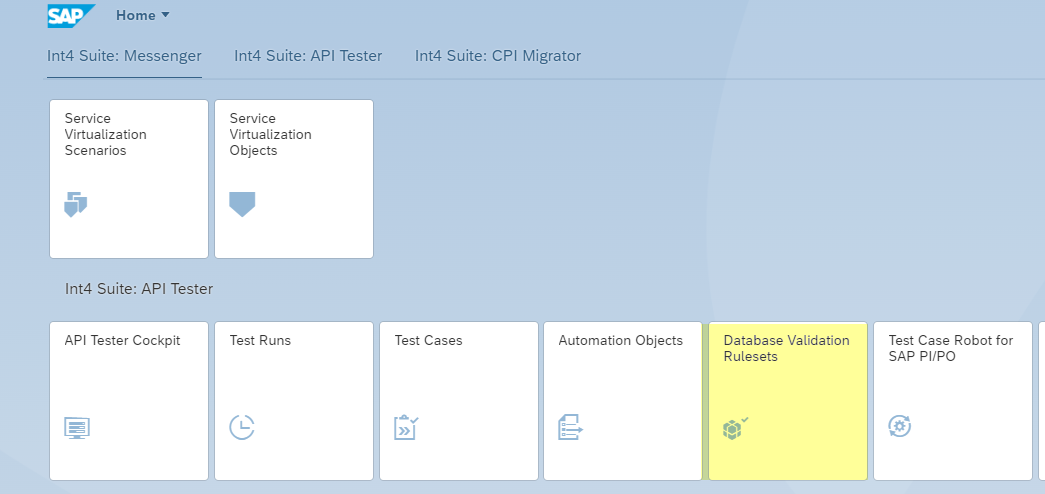Click the Test Runs clock icon
The width and height of the screenshot is (1045, 494).
(x=242, y=427)
